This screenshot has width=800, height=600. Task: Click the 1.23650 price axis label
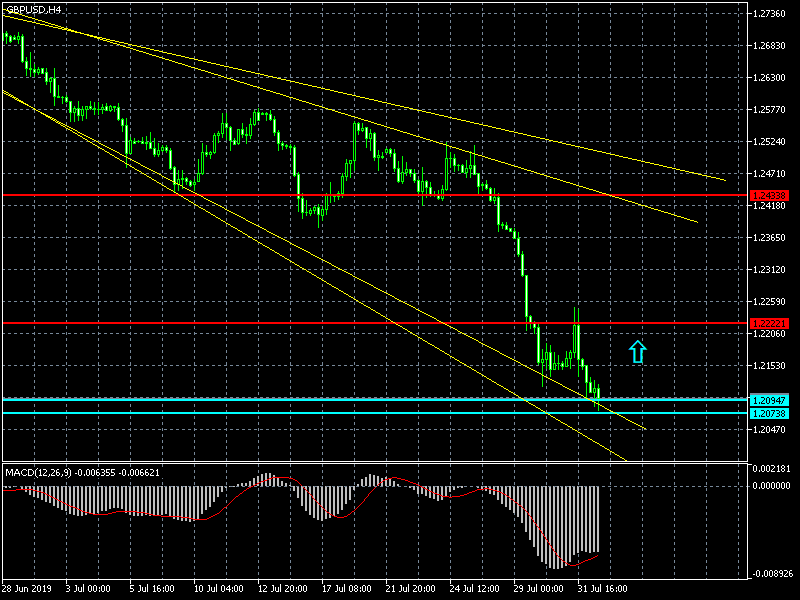[x=769, y=238]
